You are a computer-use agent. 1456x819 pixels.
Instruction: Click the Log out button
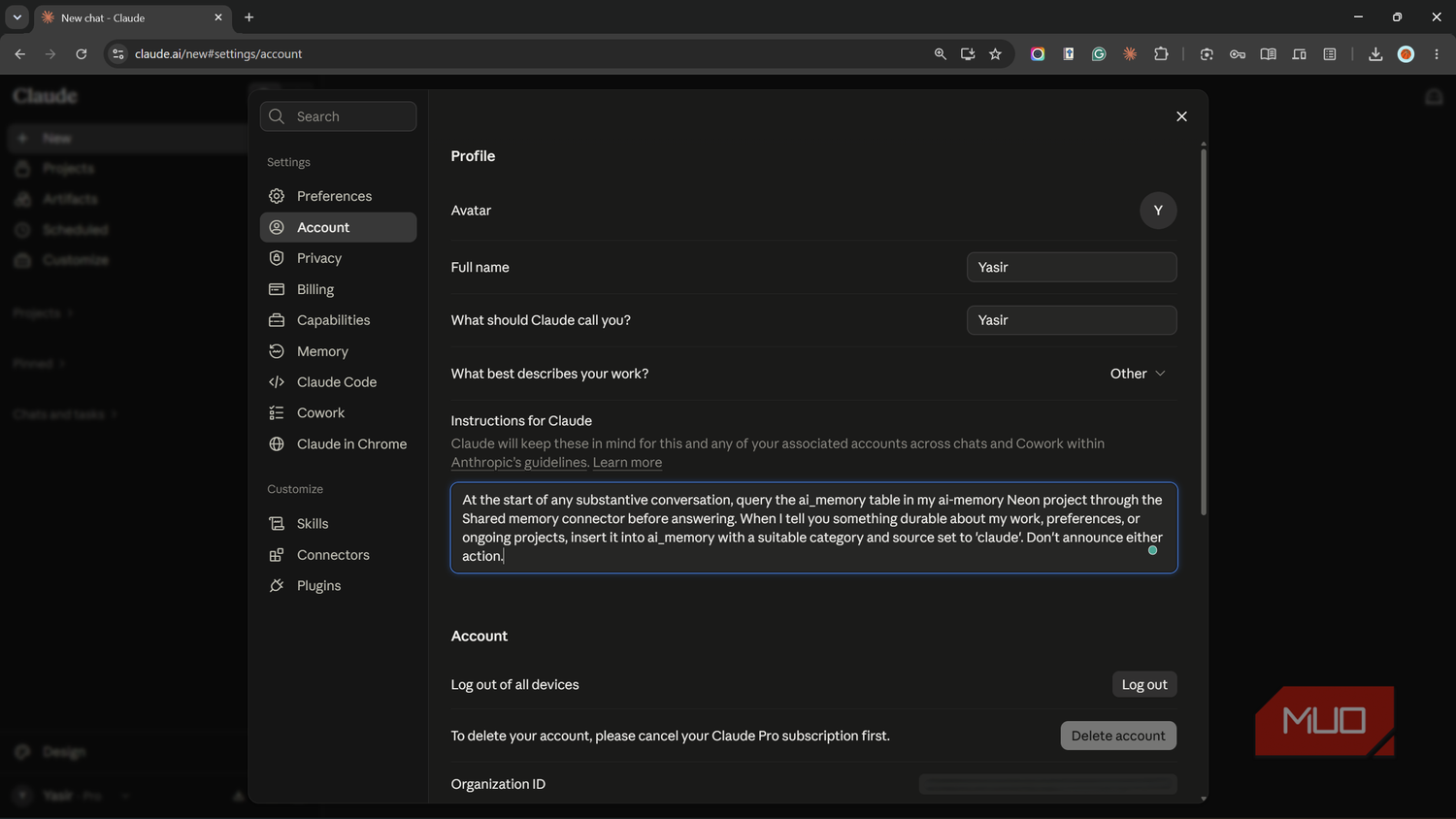coord(1144,684)
